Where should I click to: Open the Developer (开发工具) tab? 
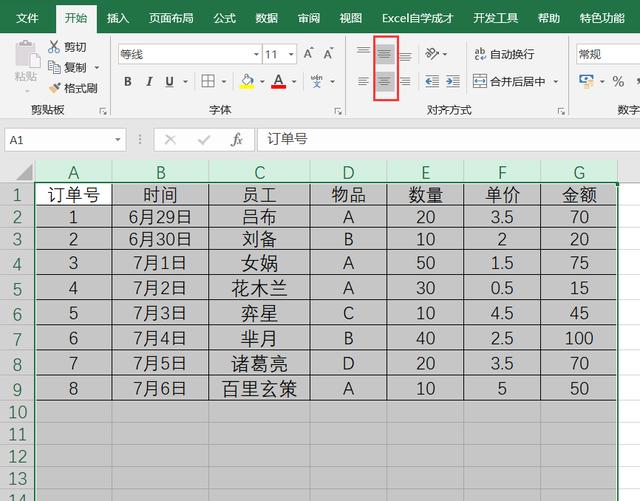coord(496,18)
